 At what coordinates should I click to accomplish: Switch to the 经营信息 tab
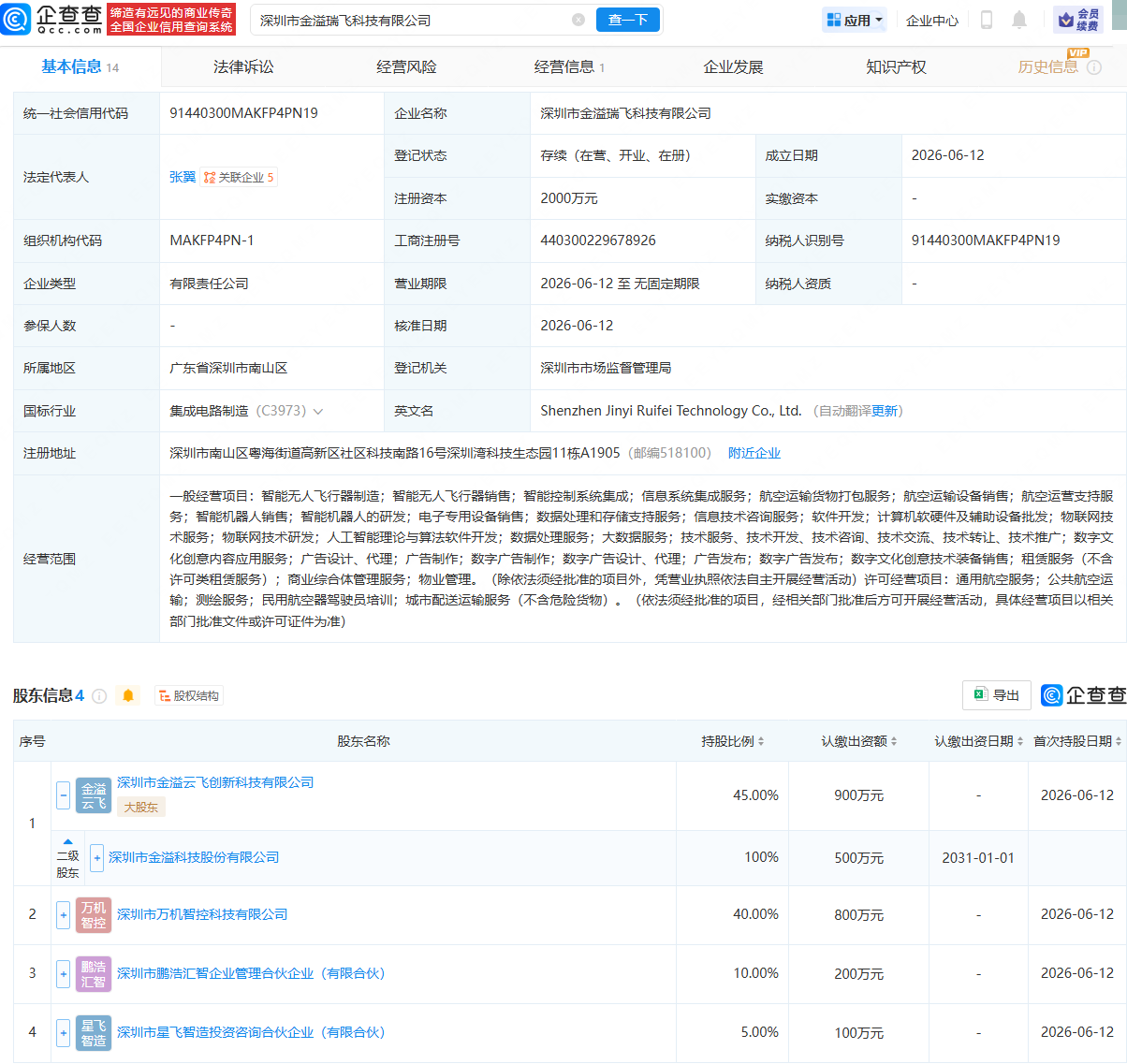tap(569, 66)
